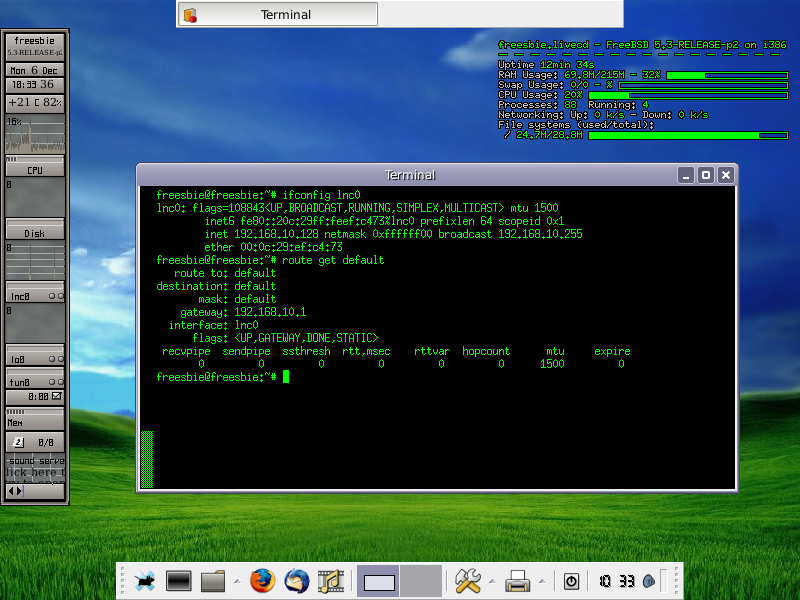Adjust the volume slider on the bottom panel
The height and width of the screenshot is (600, 800).
coord(664,581)
